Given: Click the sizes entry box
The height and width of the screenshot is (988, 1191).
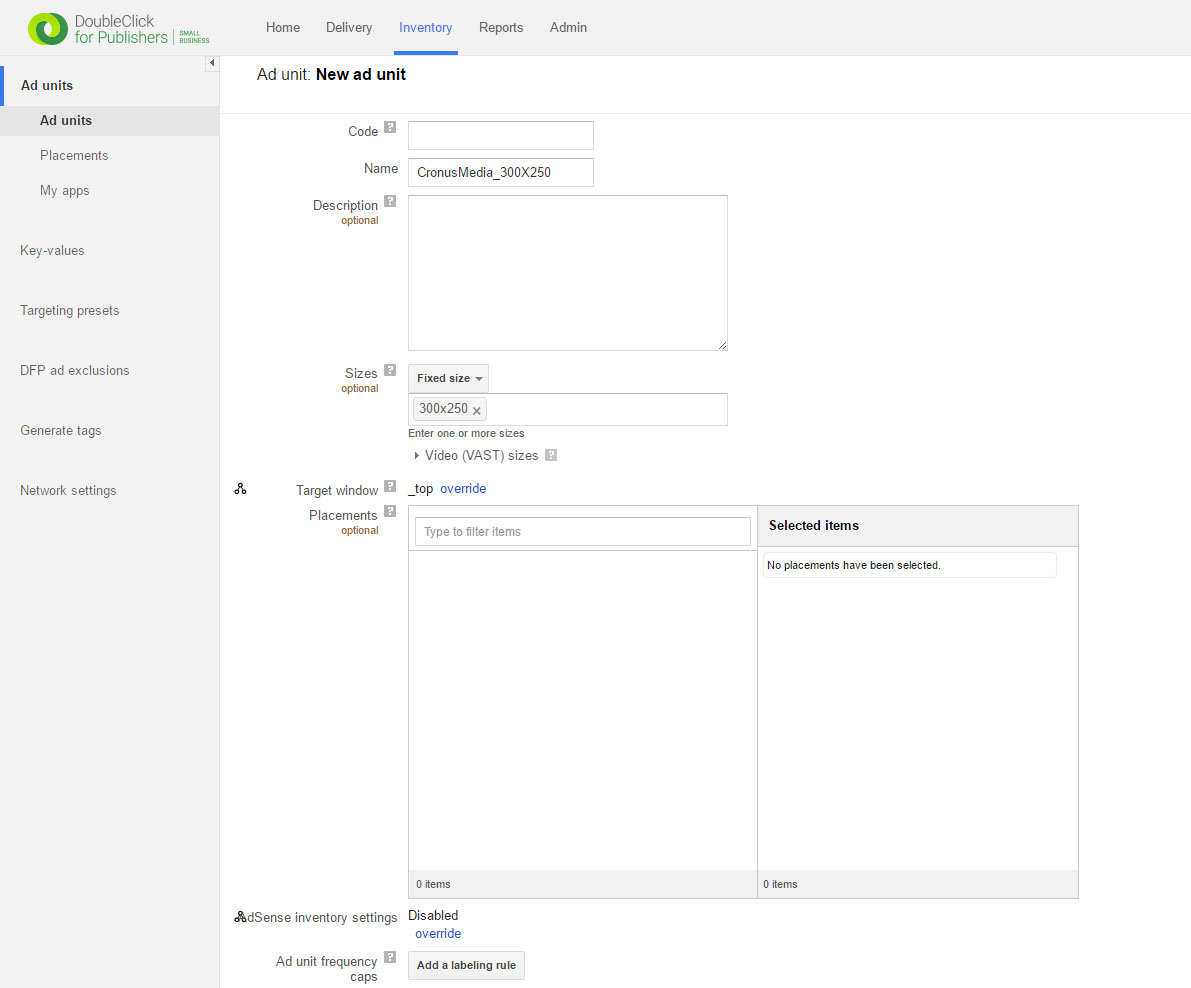Looking at the screenshot, I should coord(567,409).
